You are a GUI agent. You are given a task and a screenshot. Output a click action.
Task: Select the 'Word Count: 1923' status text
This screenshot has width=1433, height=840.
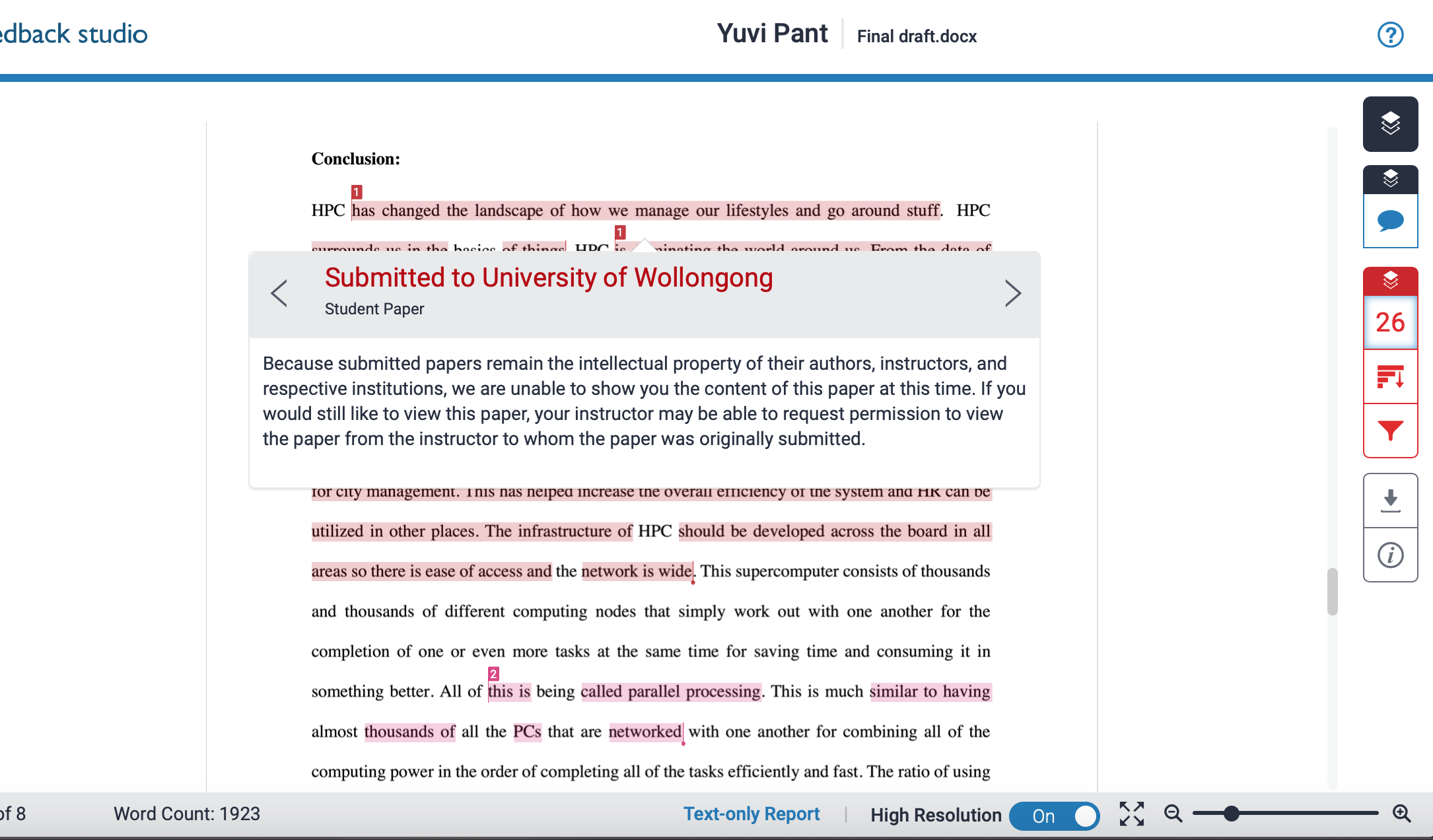coord(187,814)
